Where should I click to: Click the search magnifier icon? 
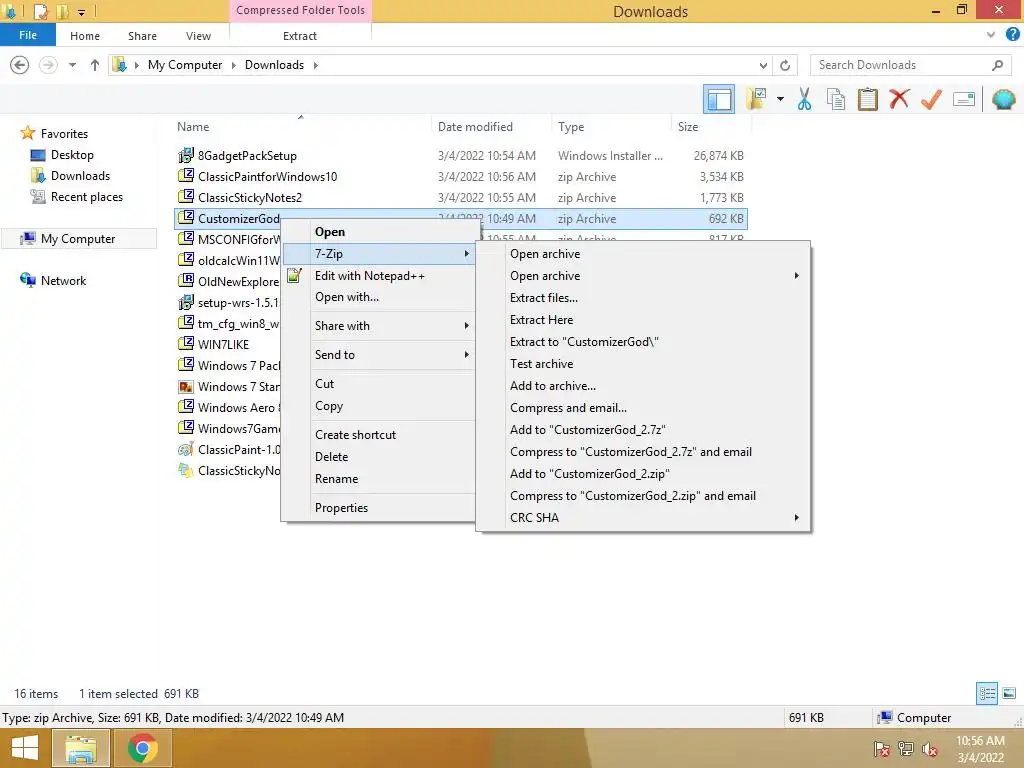(x=997, y=65)
